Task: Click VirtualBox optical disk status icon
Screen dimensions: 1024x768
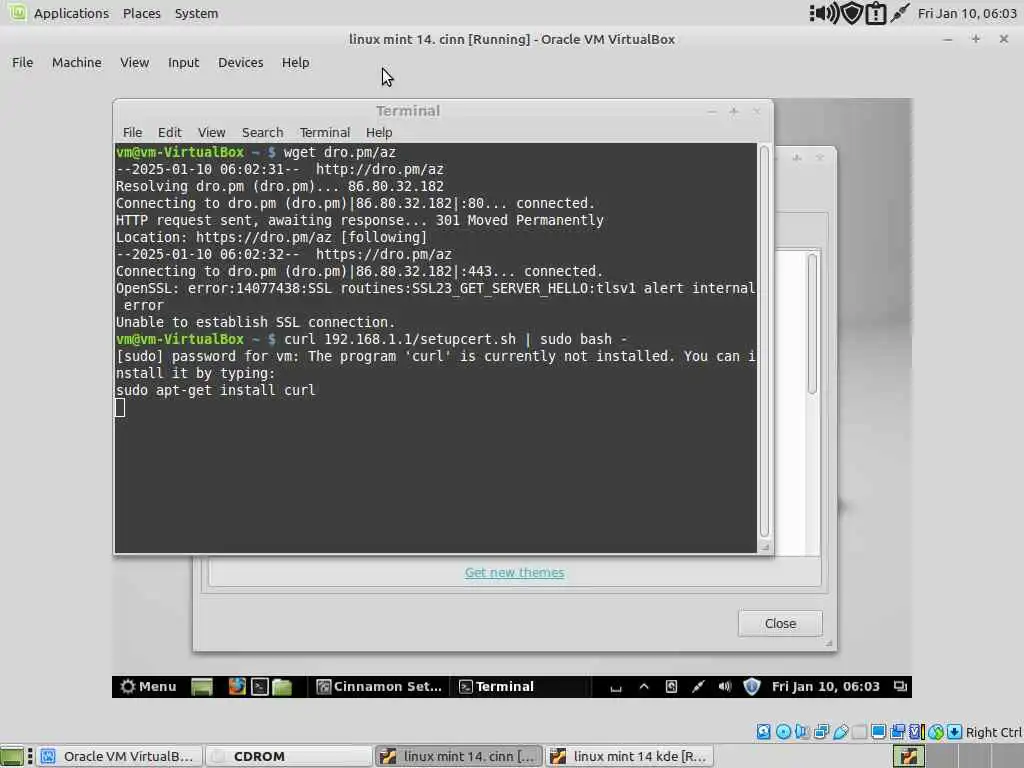Action: [783, 732]
